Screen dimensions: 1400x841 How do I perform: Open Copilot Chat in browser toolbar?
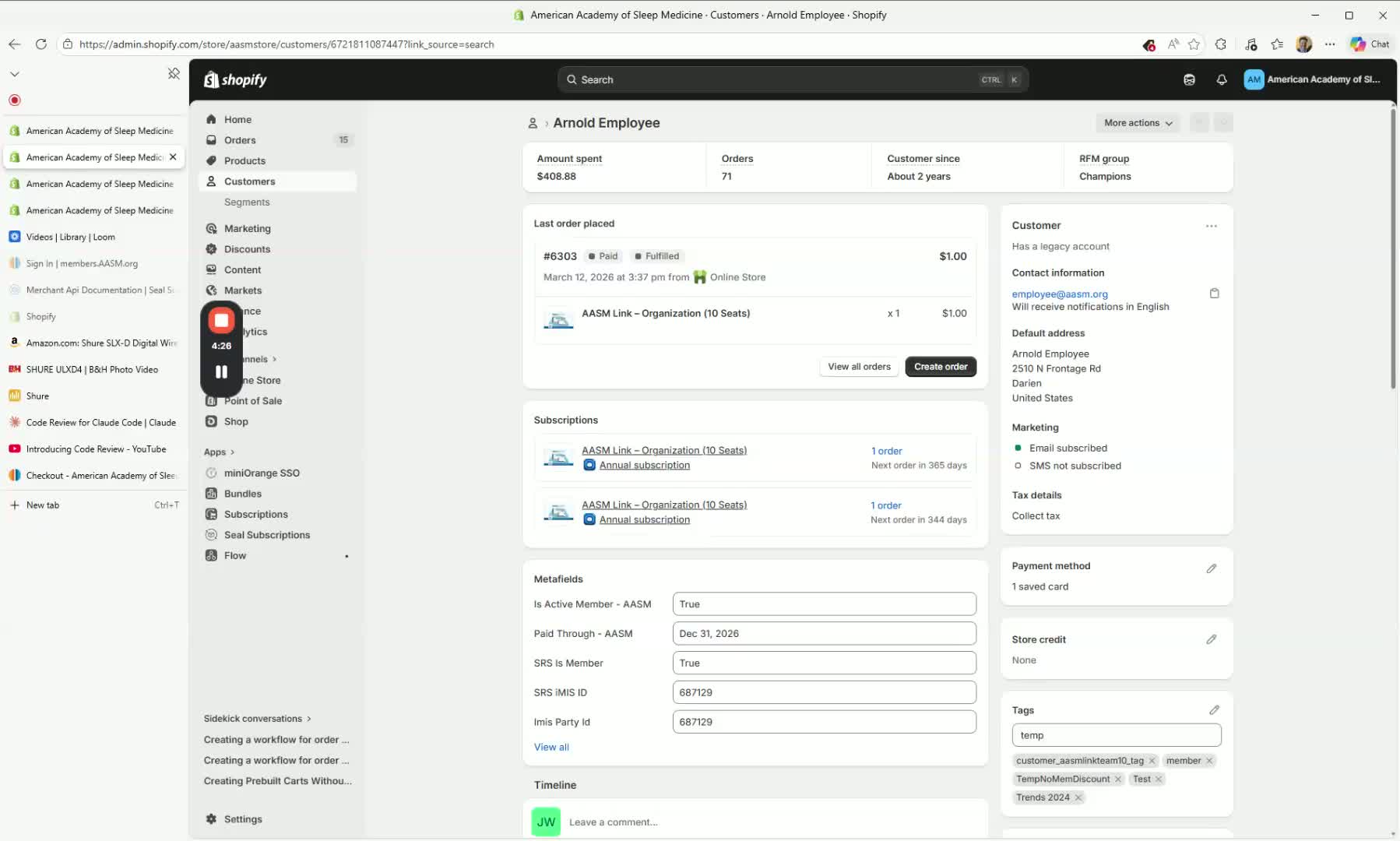[x=1370, y=44]
